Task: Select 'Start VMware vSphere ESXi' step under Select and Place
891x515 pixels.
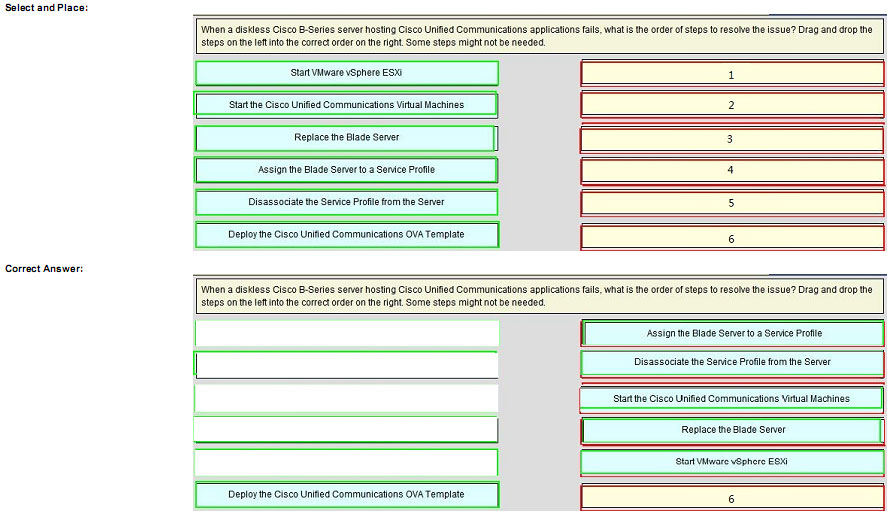Action: click(347, 73)
